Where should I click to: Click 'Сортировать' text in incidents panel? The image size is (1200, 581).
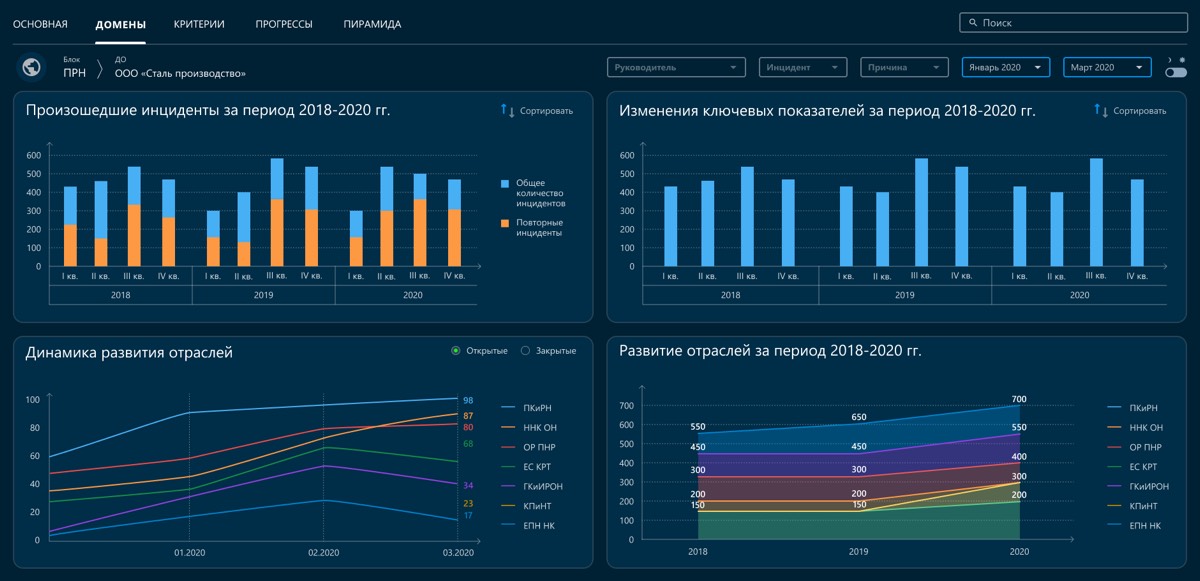click(x=547, y=111)
